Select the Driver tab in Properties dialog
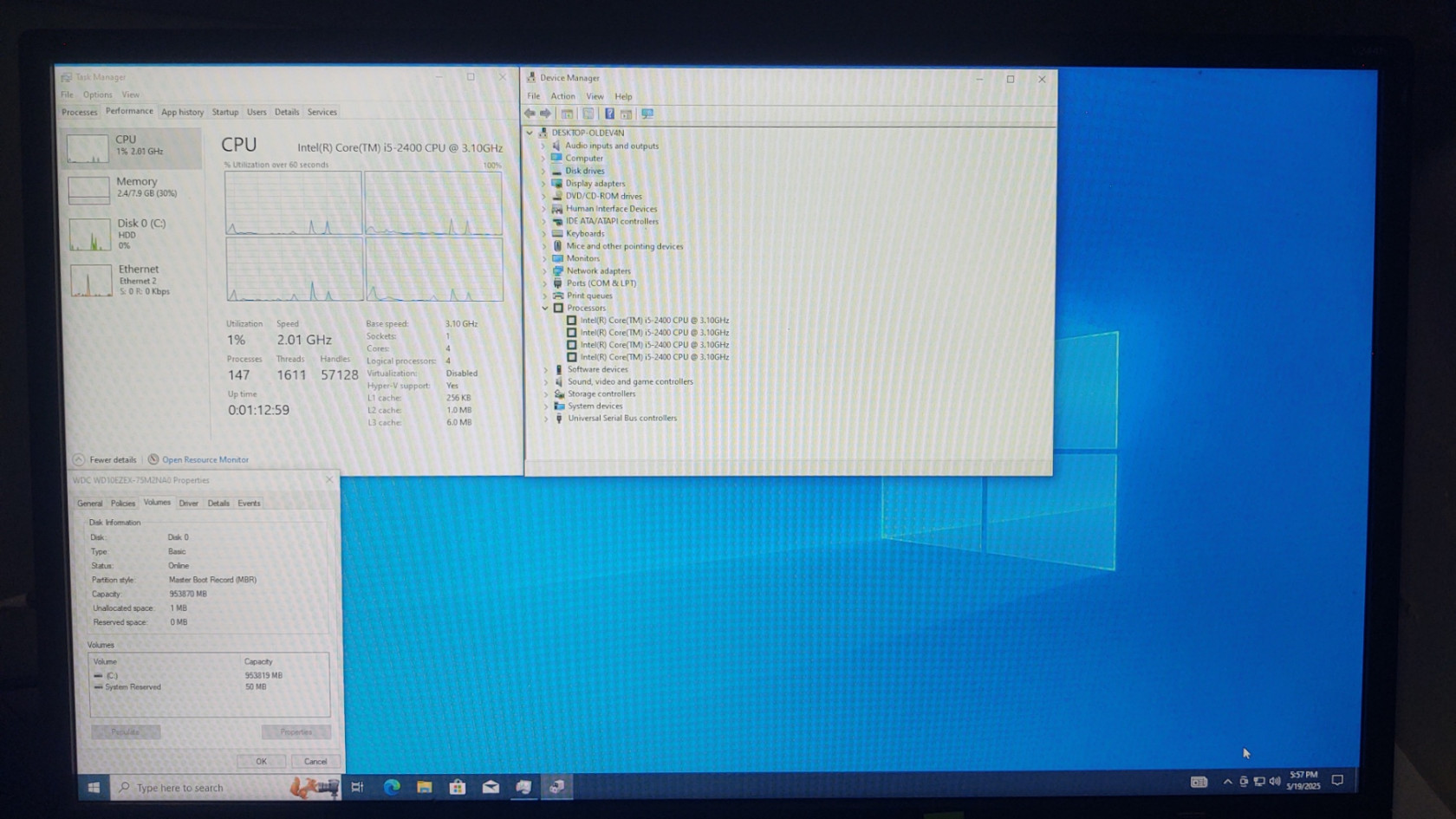1456x819 pixels. (x=188, y=503)
